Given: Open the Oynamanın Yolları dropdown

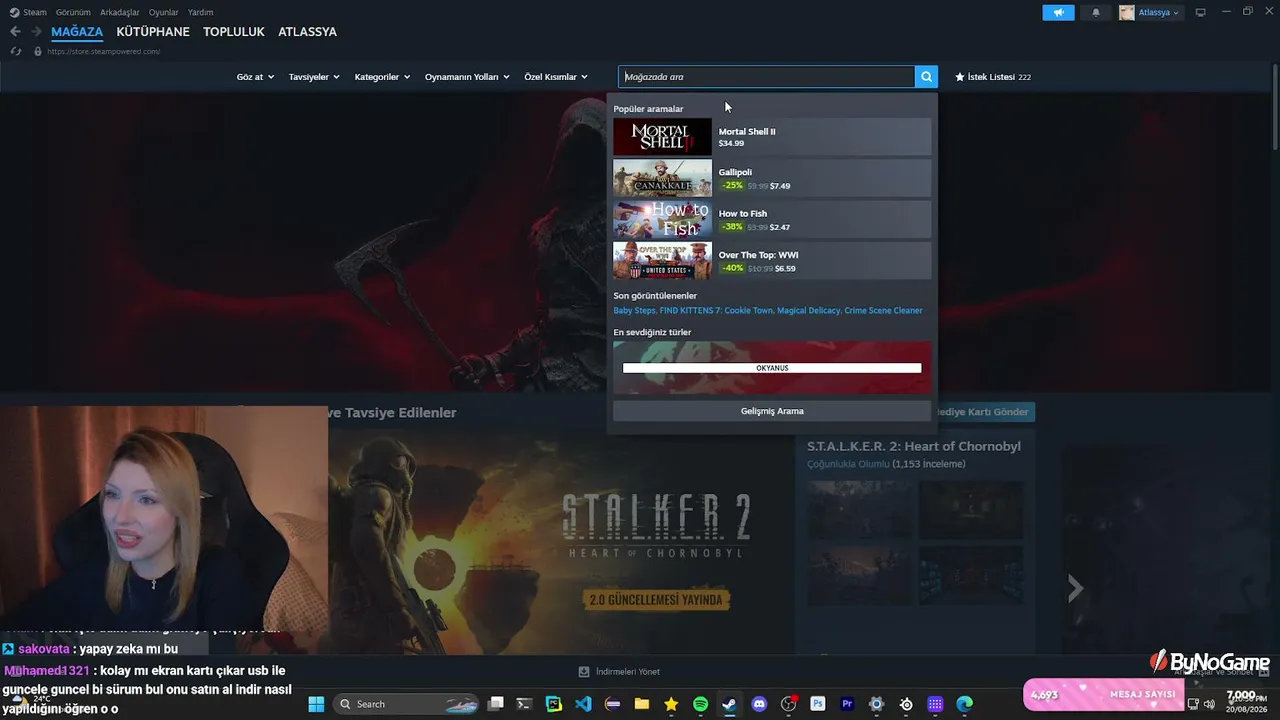Looking at the screenshot, I should coord(467,77).
